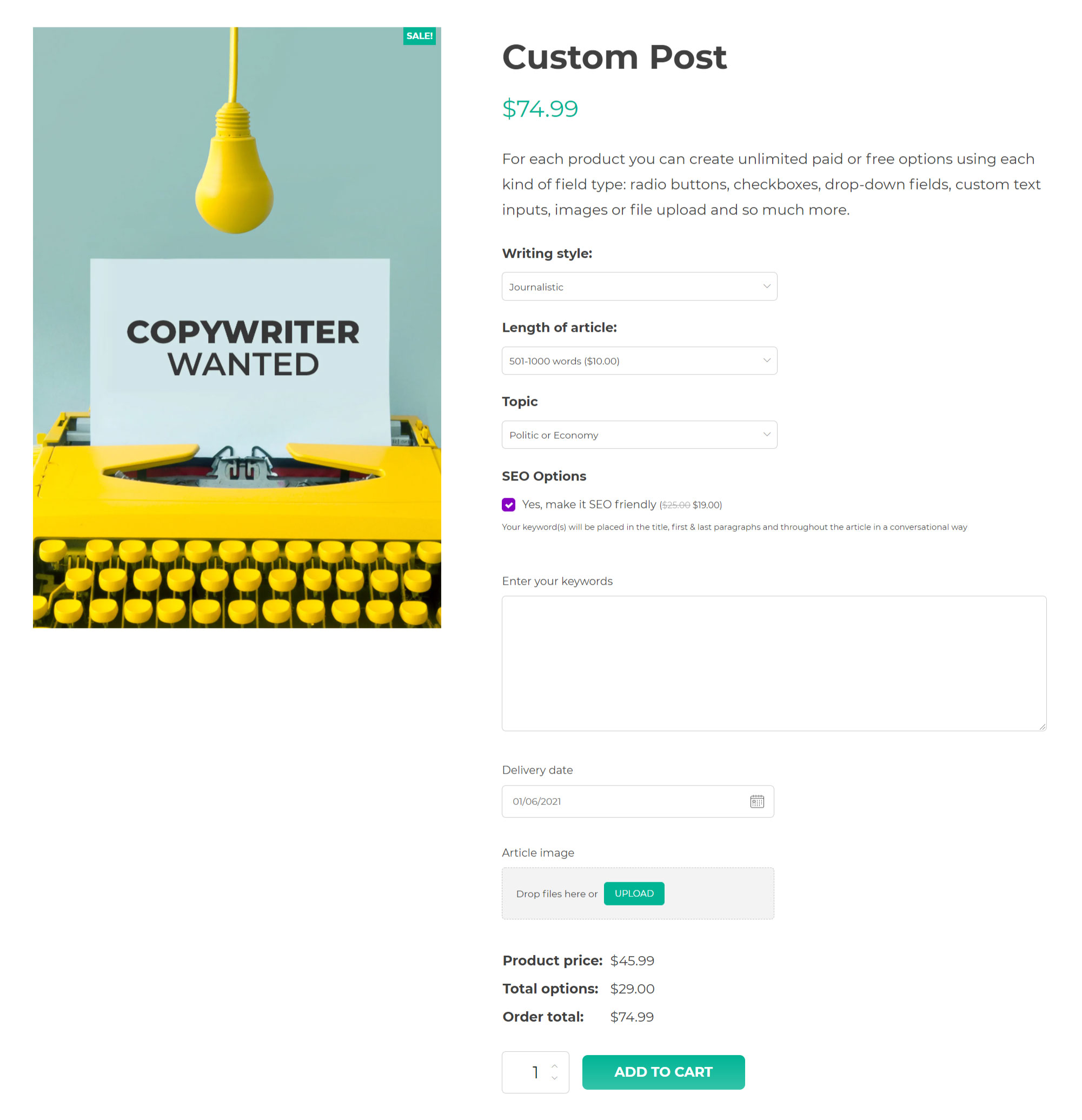Click the 'Yes, make it SEO friendly' label
The width and height of the screenshot is (1082, 1120).
(589, 504)
